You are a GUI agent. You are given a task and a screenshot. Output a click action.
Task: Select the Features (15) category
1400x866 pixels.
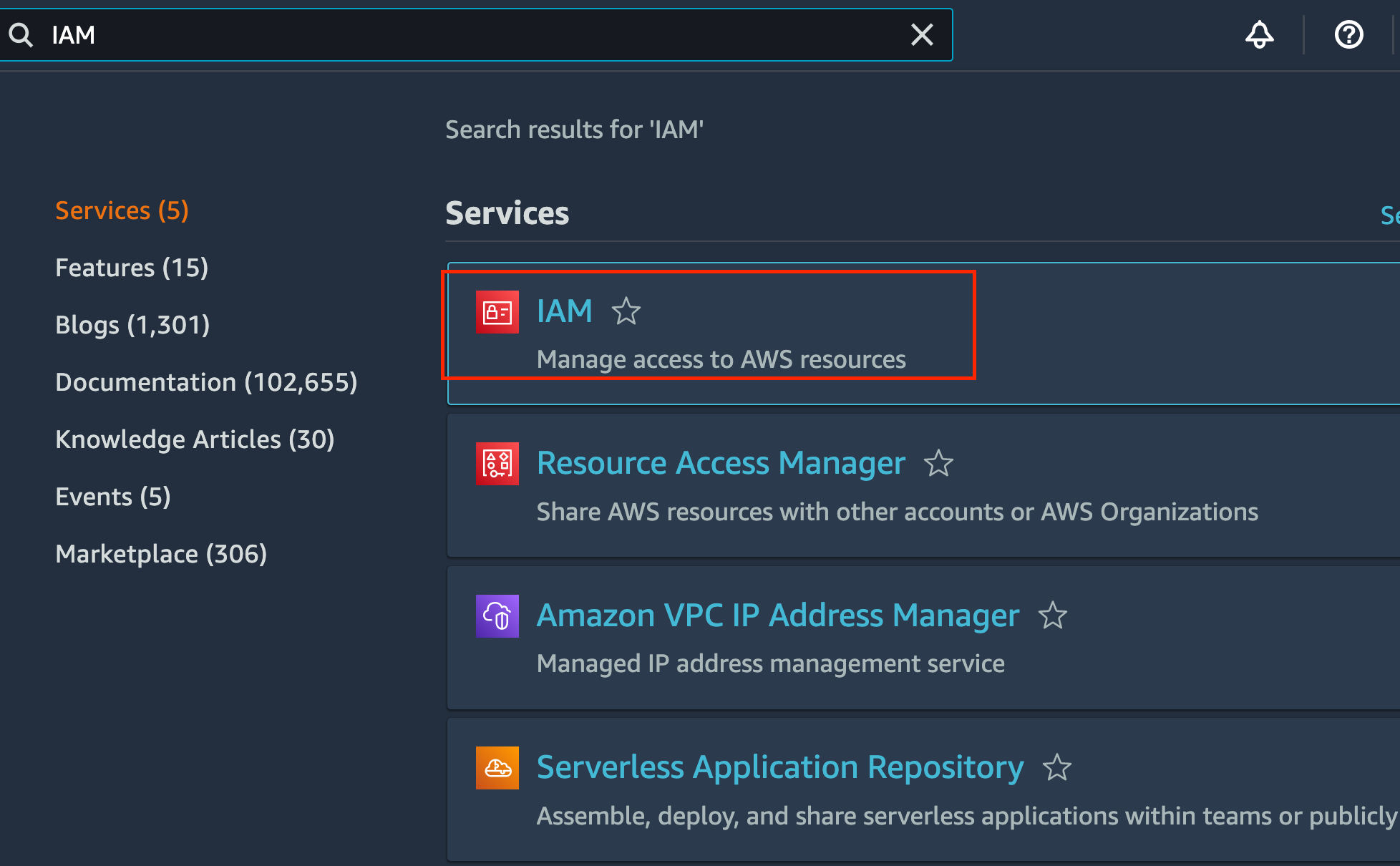[x=132, y=268]
